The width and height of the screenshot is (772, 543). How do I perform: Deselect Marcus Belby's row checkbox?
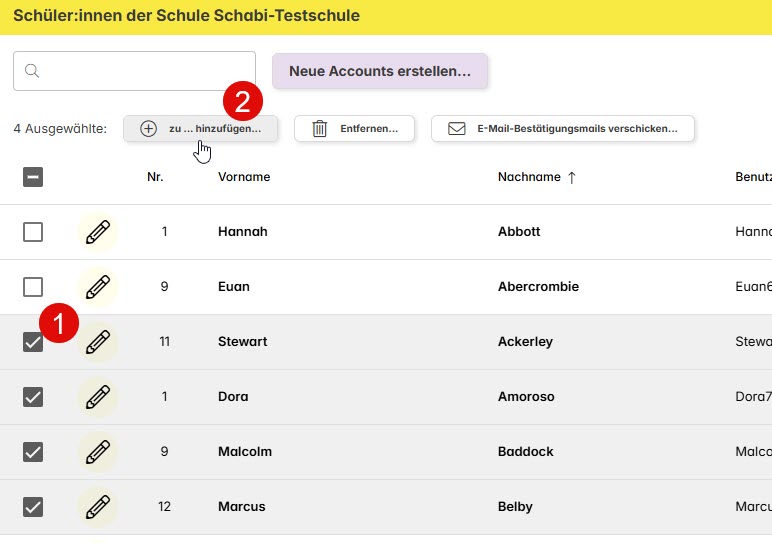[x=33, y=507]
